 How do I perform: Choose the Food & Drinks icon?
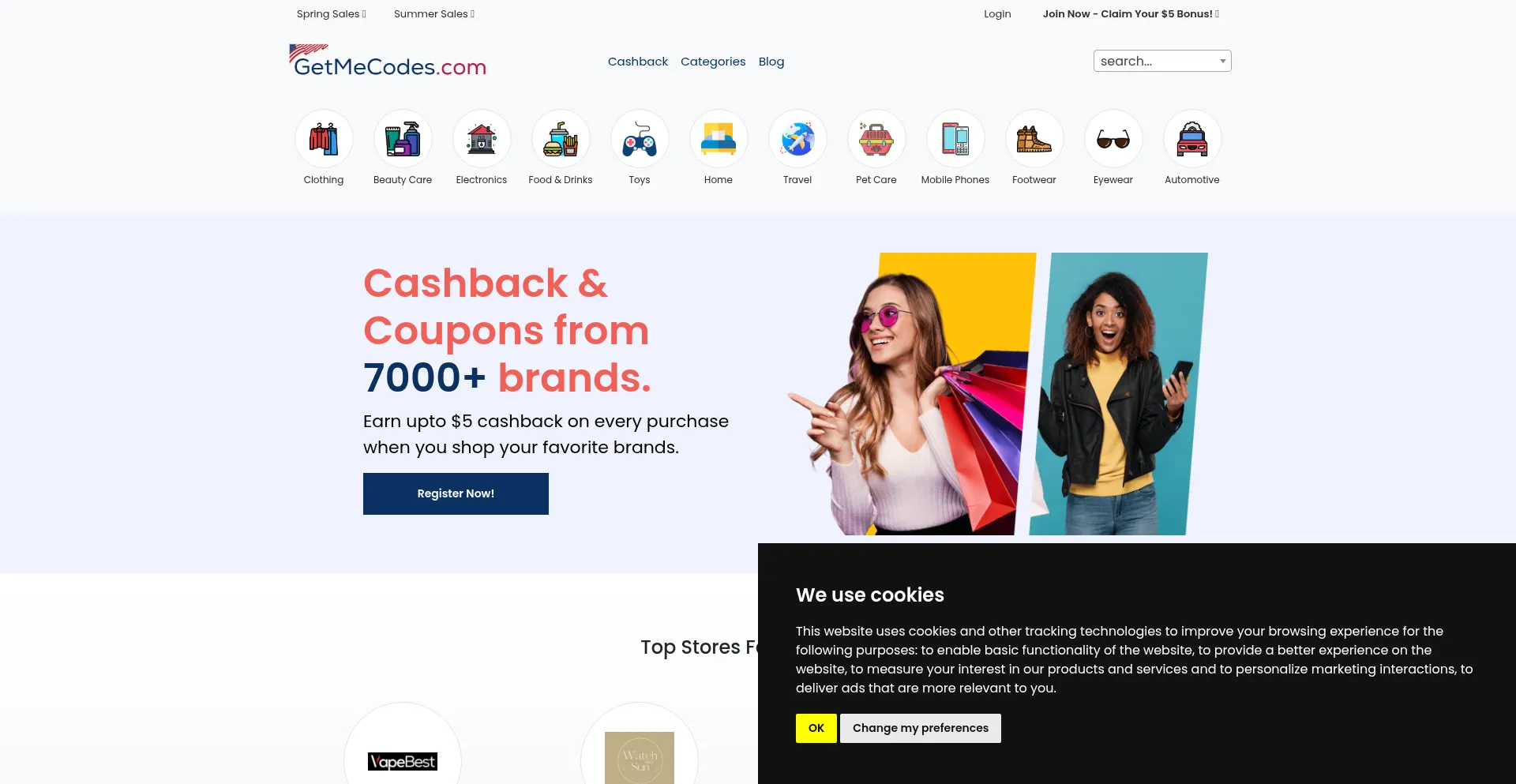[x=561, y=139]
